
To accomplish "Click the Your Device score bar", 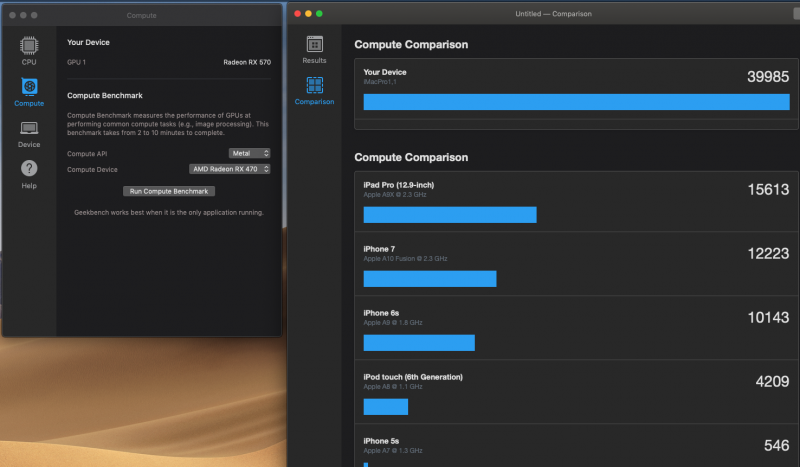I will pyautogui.click(x=577, y=102).
